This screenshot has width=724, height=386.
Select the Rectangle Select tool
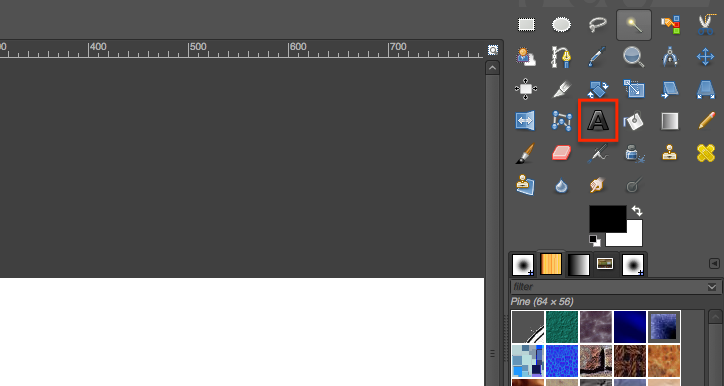click(526, 24)
